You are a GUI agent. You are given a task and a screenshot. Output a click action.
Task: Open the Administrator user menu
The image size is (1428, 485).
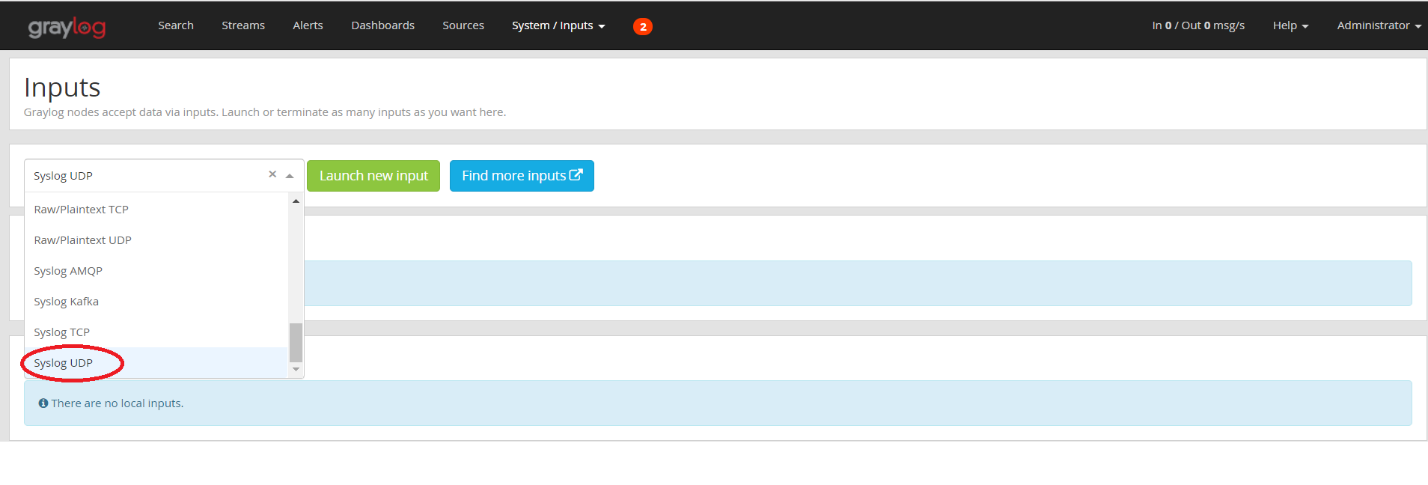tap(1379, 26)
